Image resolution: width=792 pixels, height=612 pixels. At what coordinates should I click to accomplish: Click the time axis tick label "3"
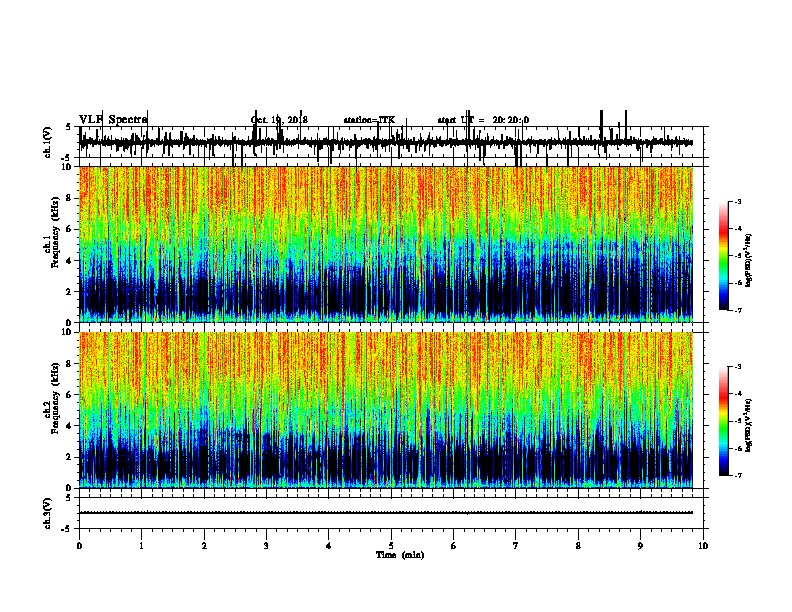pyautogui.click(x=266, y=546)
